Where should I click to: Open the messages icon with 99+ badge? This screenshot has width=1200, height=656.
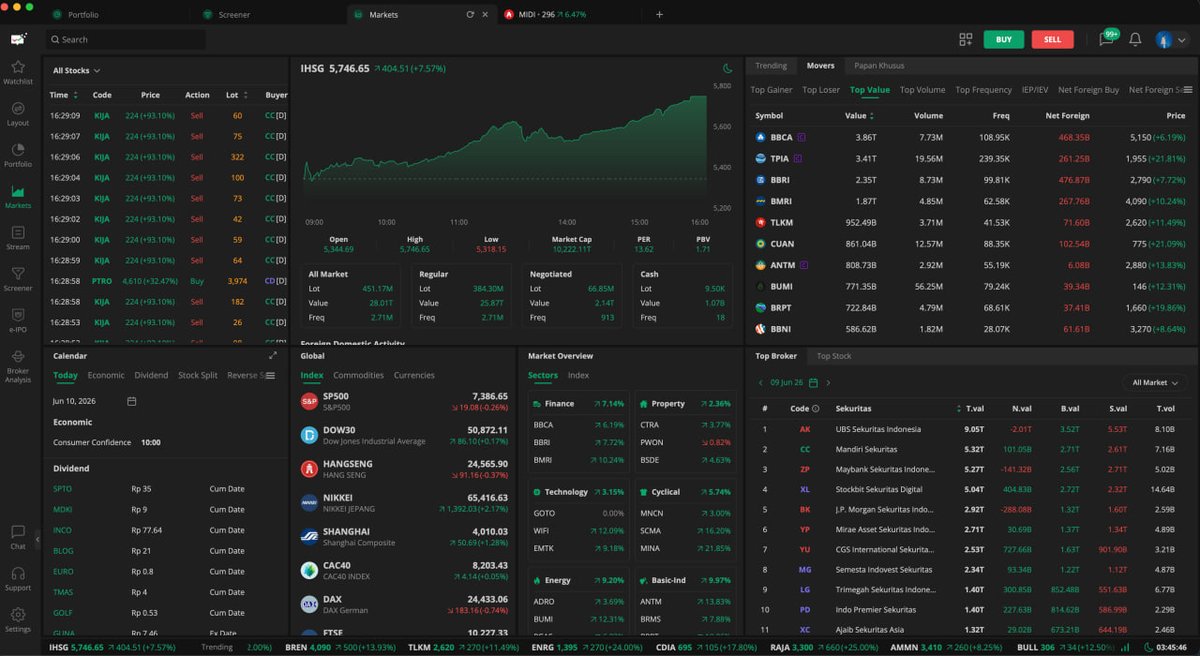coord(1107,39)
